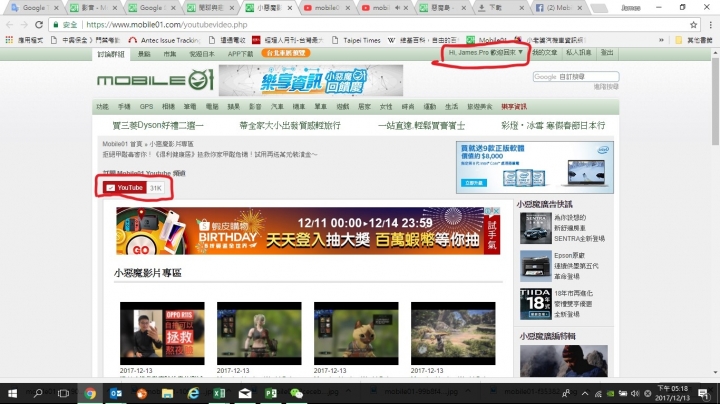
Task: Switch to the Facebook '(2) Mobi' tab
Action: [x=559, y=8]
